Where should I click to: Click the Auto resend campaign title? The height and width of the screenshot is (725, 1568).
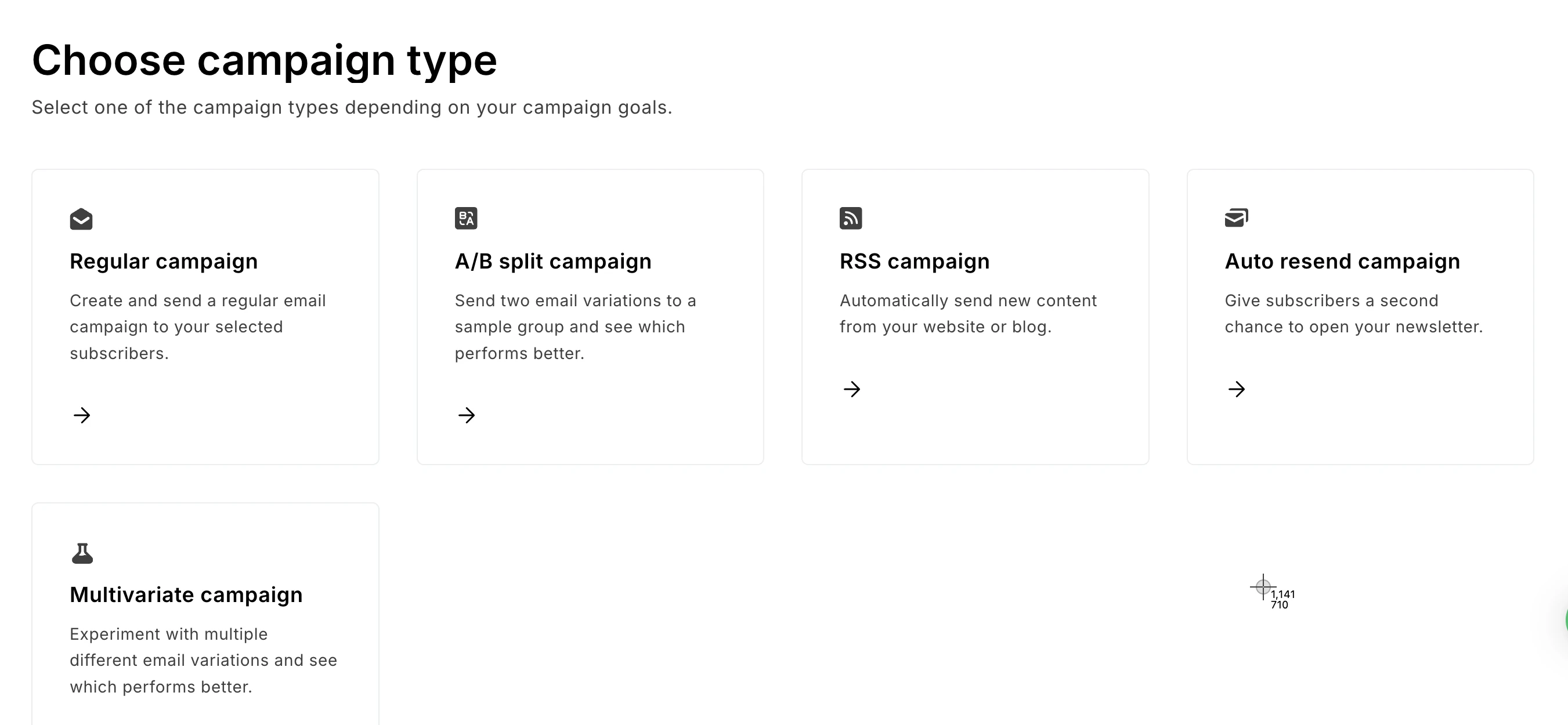1342,261
